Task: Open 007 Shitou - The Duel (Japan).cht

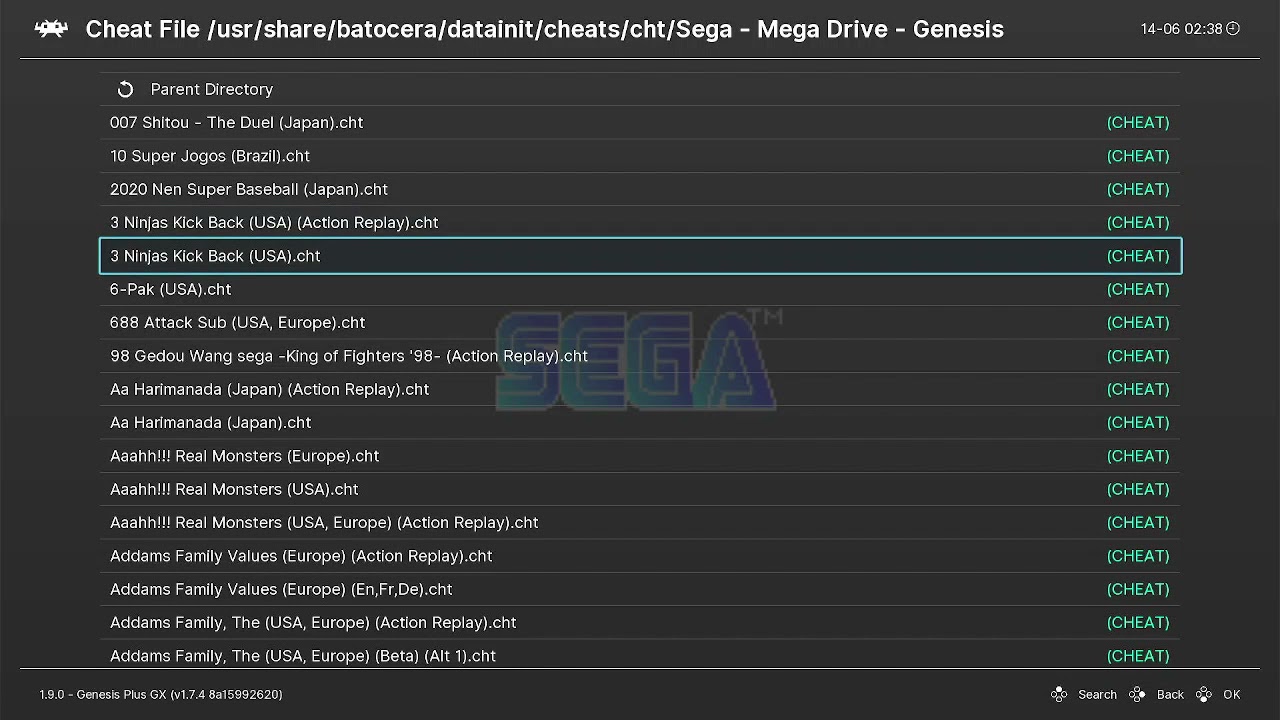Action: tap(640, 122)
